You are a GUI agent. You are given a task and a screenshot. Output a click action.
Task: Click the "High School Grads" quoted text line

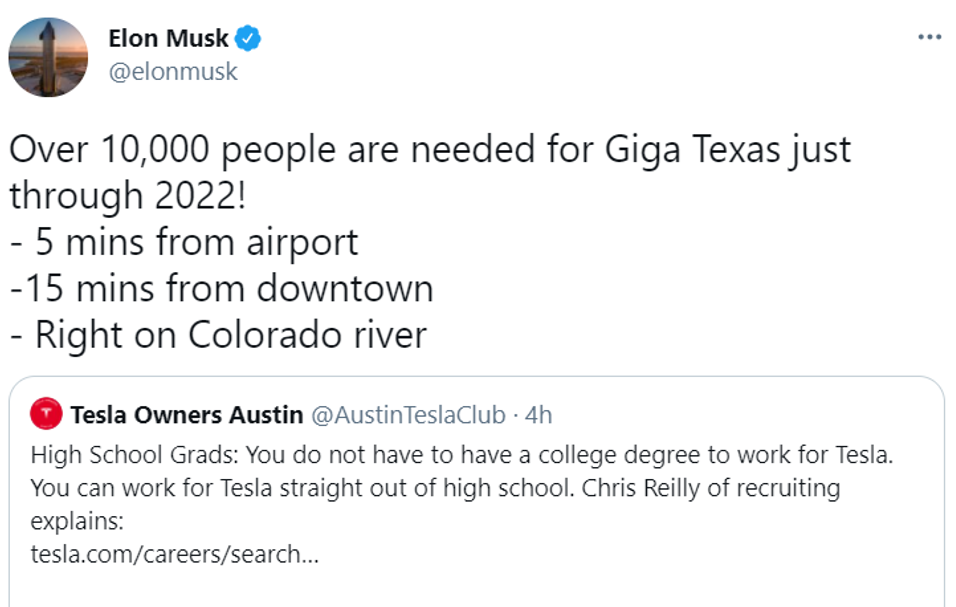pyautogui.click(x=460, y=456)
